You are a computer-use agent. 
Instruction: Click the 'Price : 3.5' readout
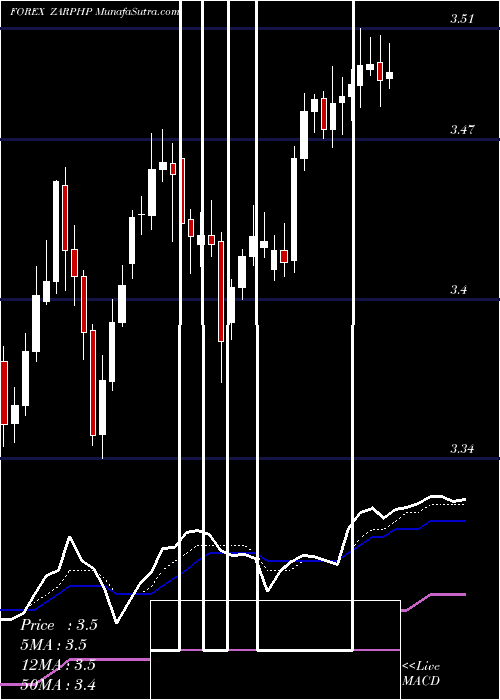[59, 625]
